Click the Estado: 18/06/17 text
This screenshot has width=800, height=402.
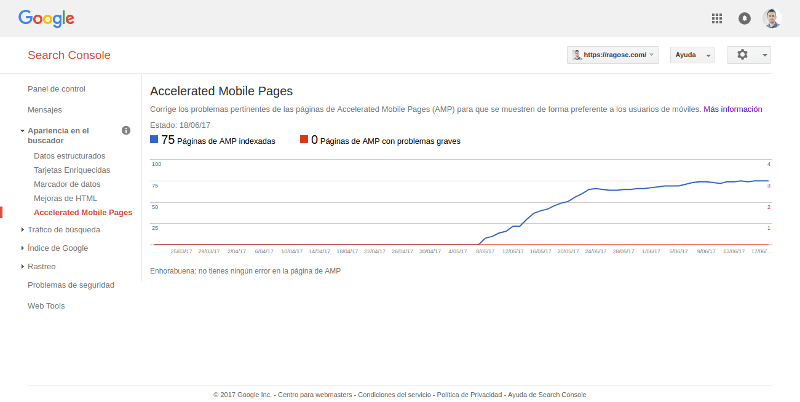click(181, 125)
